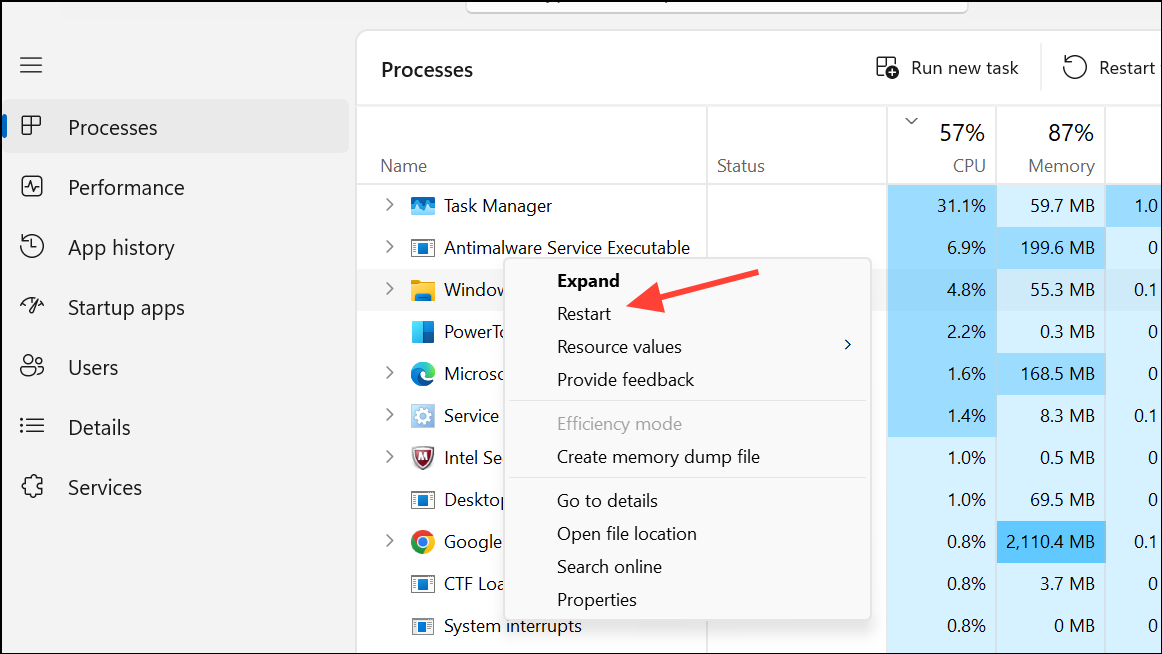
Task: Click the App history clock icon
Action: click(32, 246)
